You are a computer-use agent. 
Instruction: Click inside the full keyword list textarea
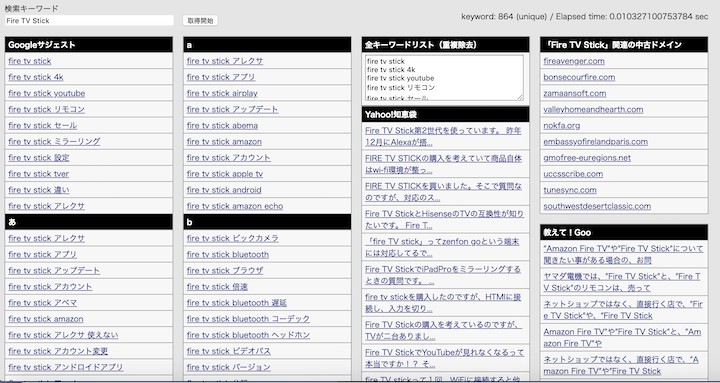pos(444,78)
